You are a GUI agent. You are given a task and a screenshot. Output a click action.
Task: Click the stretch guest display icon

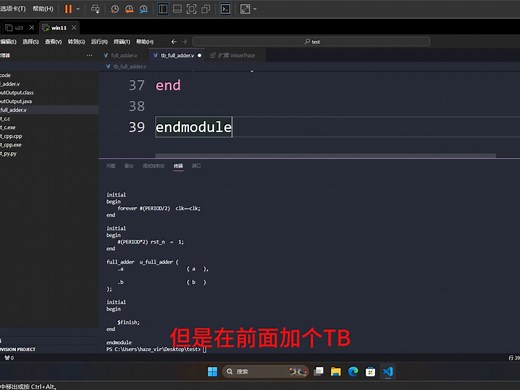tap(245, 9)
